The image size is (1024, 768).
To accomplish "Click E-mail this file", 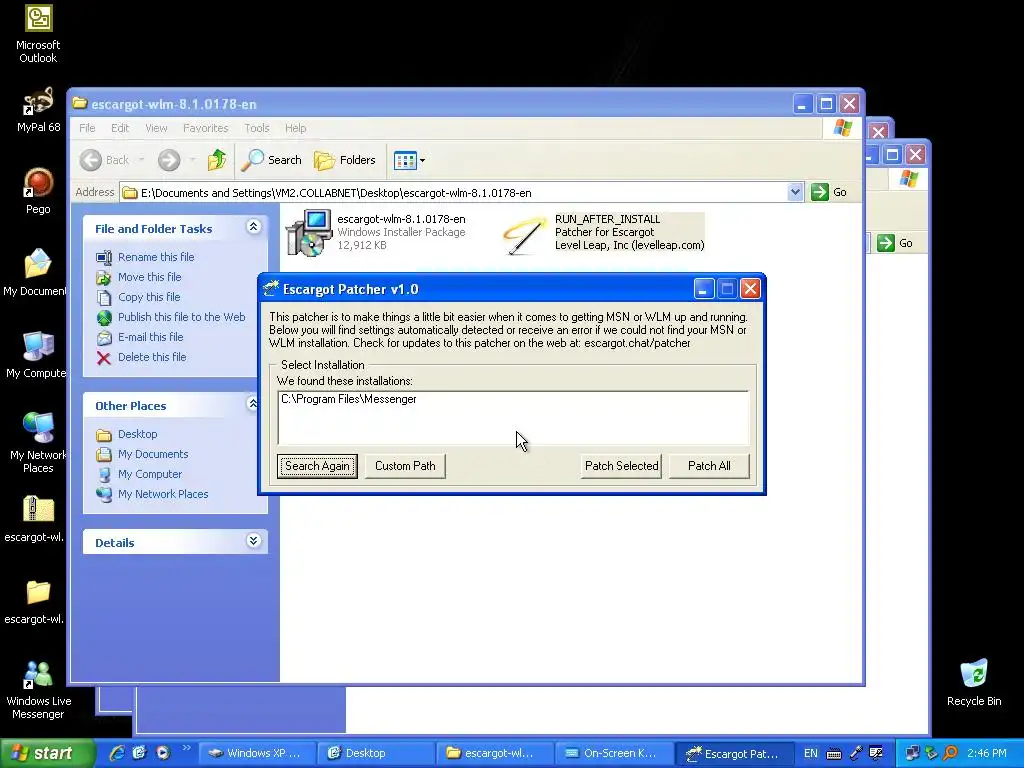I will pos(150,337).
